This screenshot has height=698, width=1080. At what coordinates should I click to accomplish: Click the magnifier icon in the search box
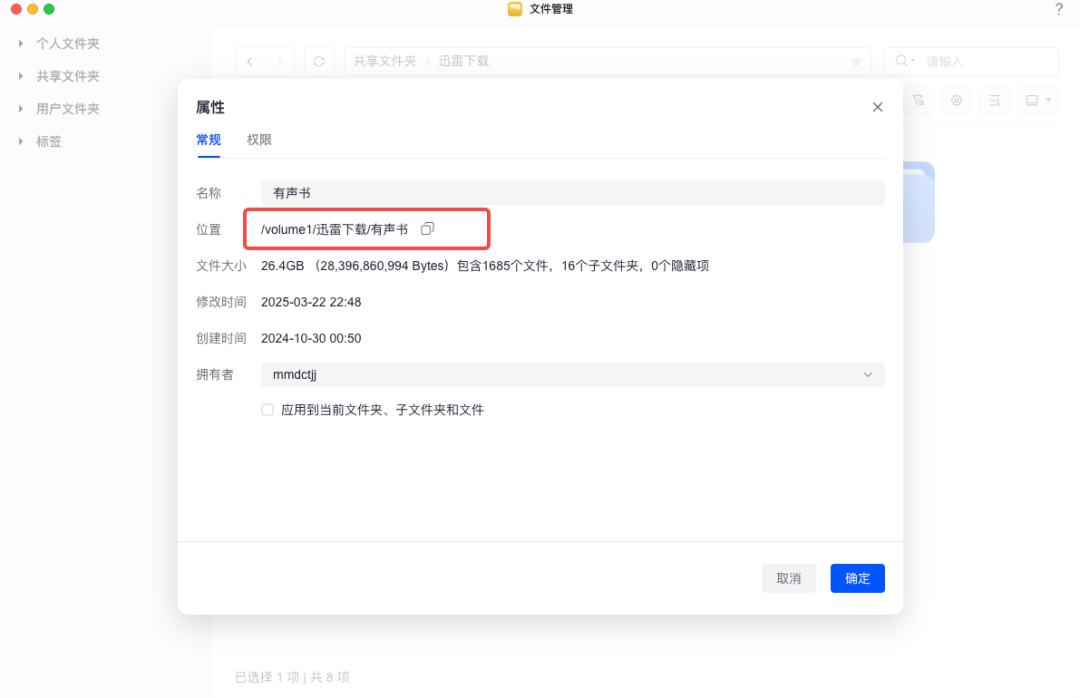(898, 61)
